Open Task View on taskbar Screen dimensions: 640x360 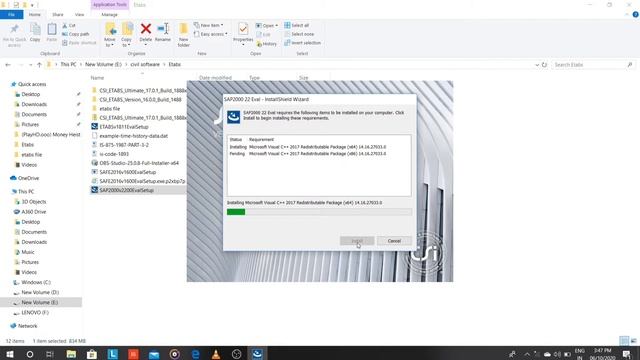coord(50,354)
